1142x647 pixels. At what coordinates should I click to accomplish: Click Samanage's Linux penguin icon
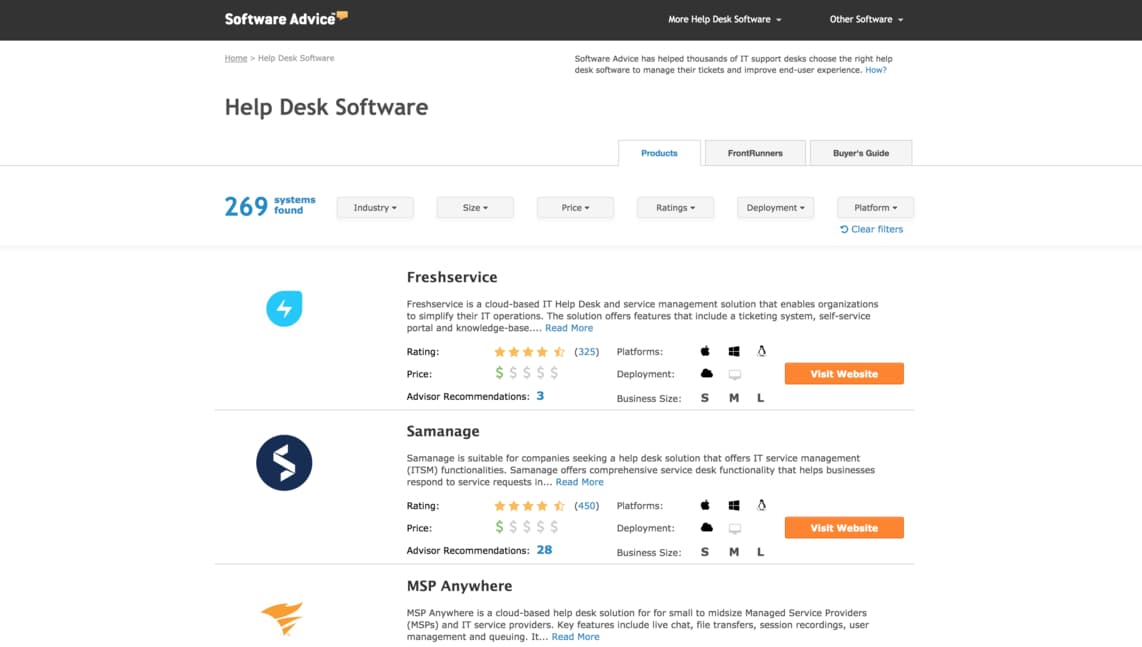pos(761,505)
